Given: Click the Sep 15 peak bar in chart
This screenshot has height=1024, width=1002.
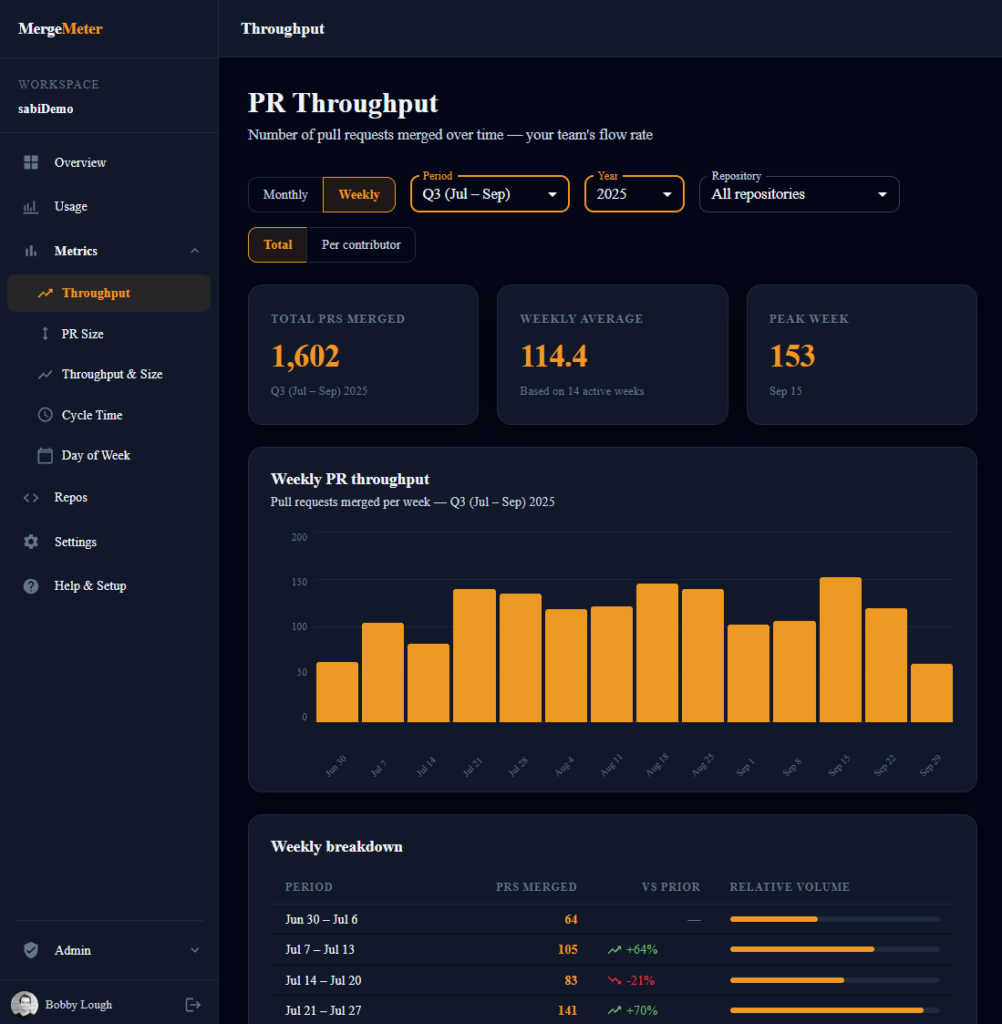Looking at the screenshot, I should pos(840,649).
